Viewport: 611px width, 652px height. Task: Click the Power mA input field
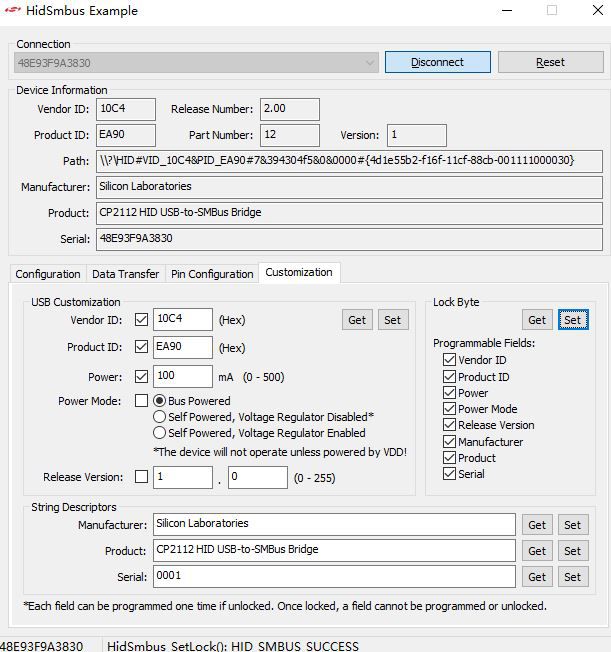pos(183,376)
